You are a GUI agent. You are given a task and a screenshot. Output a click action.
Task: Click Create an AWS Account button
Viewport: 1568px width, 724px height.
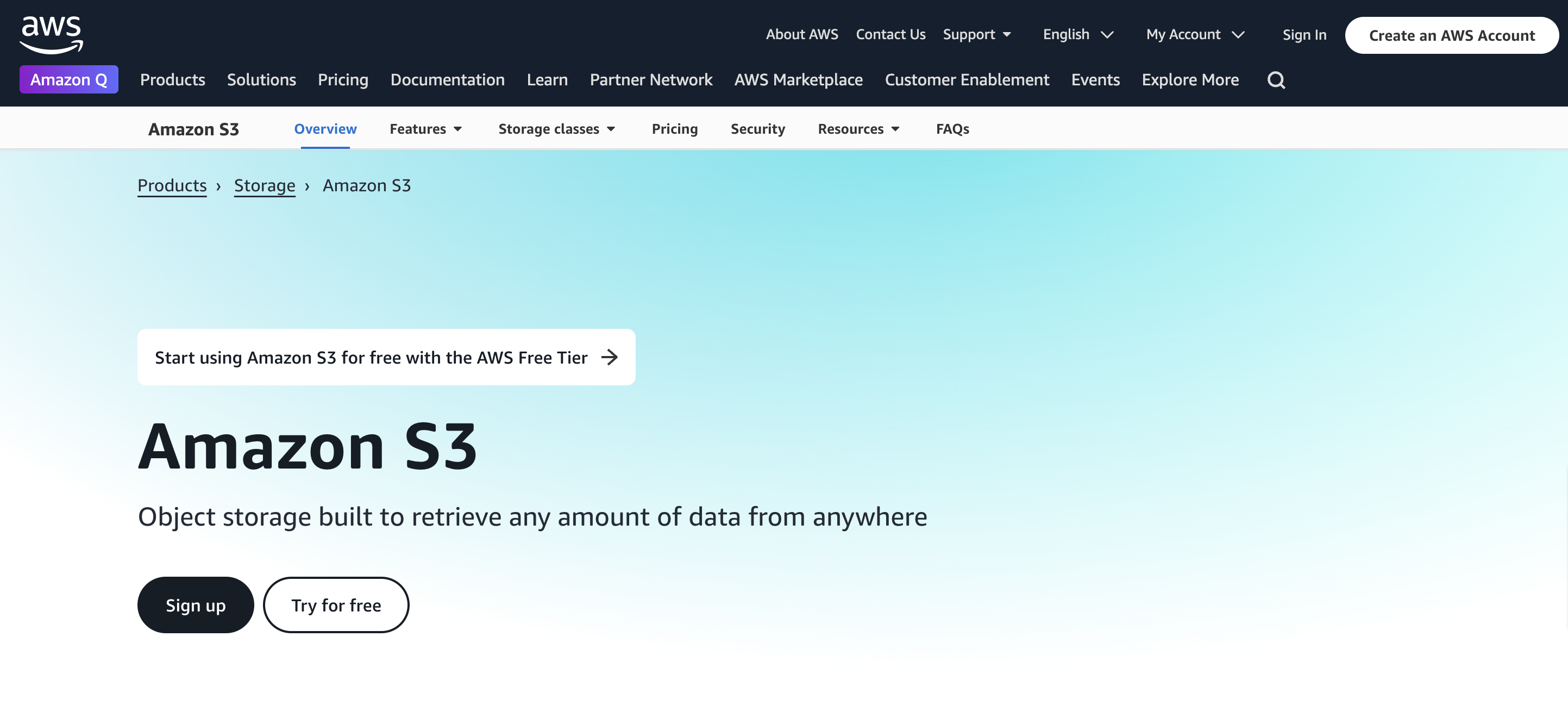coord(1451,35)
